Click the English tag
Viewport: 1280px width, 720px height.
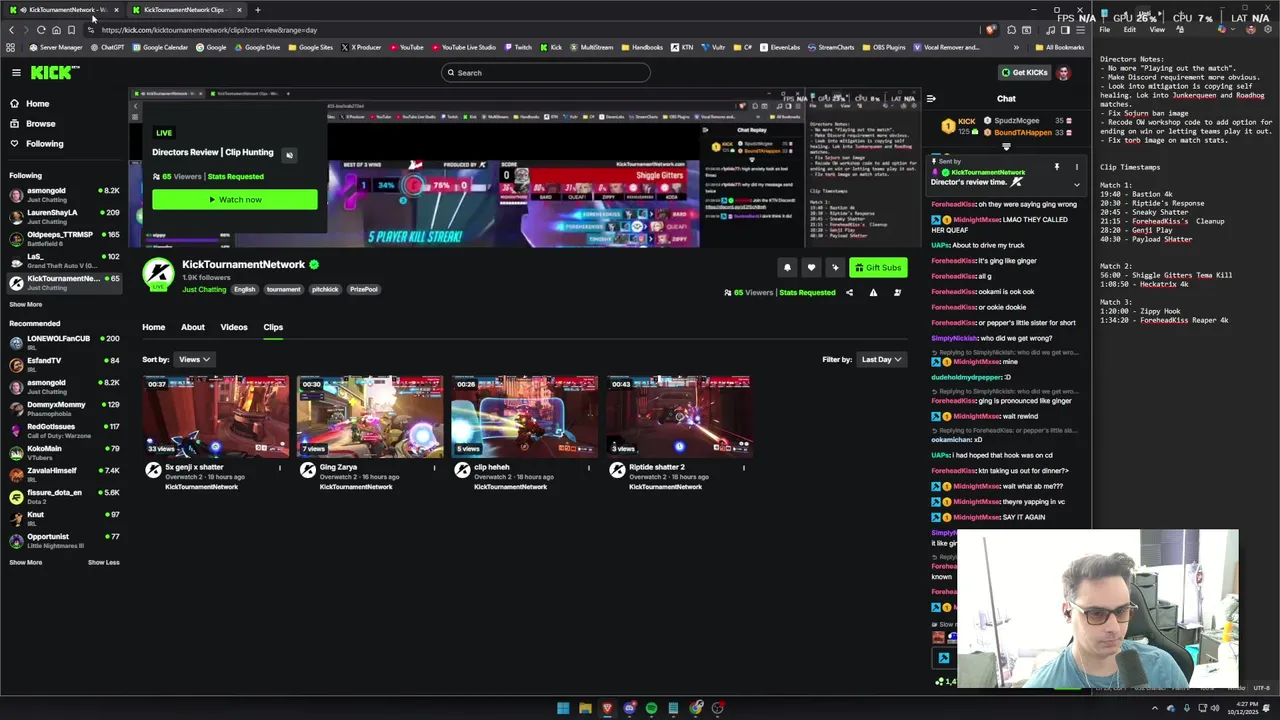tap(245, 289)
